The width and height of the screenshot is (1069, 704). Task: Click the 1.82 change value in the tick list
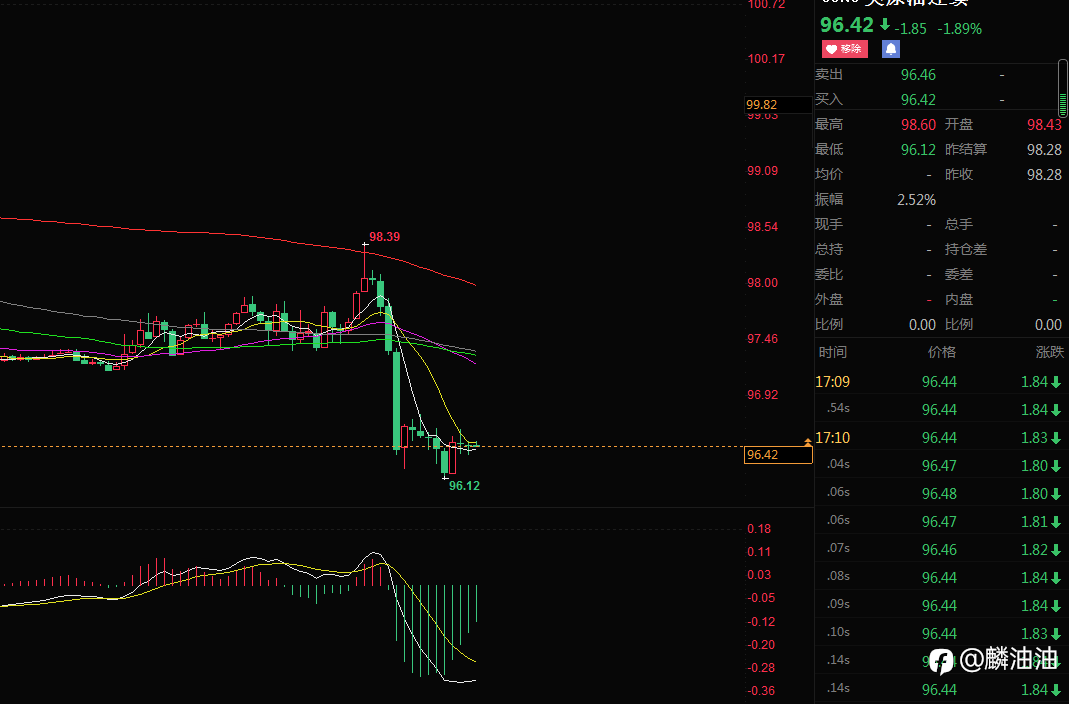point(1034,549)
